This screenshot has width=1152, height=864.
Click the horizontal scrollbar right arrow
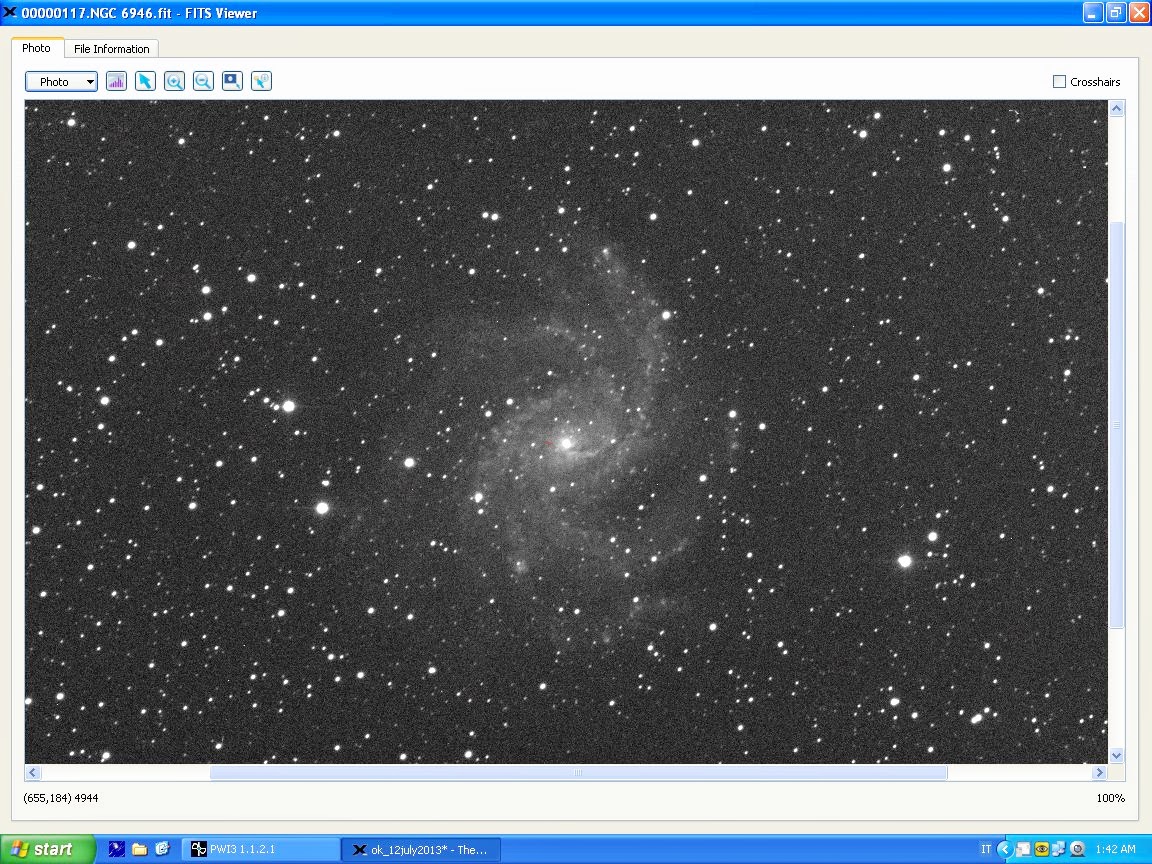click(1099, 773)
